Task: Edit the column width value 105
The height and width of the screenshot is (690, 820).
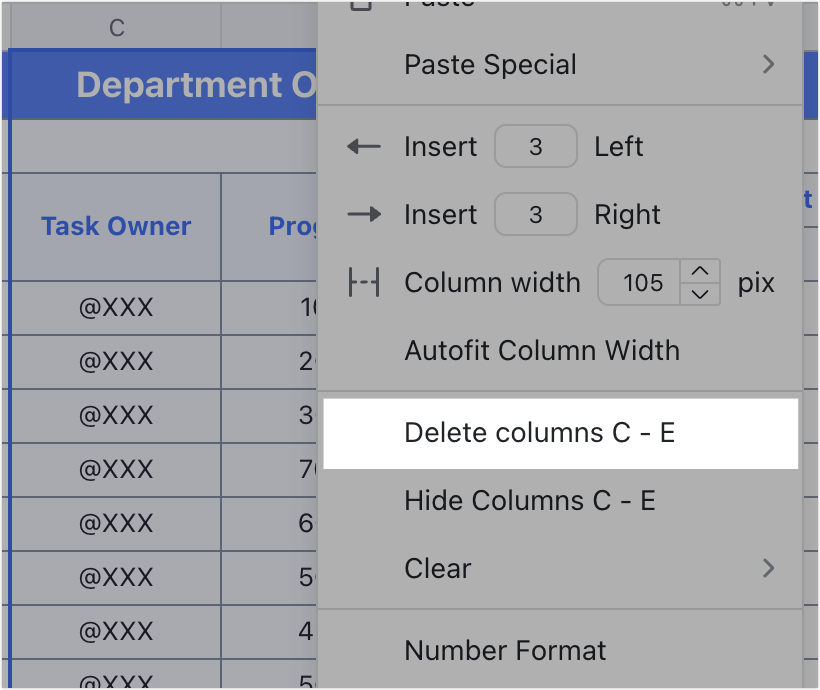Action: 641,282
